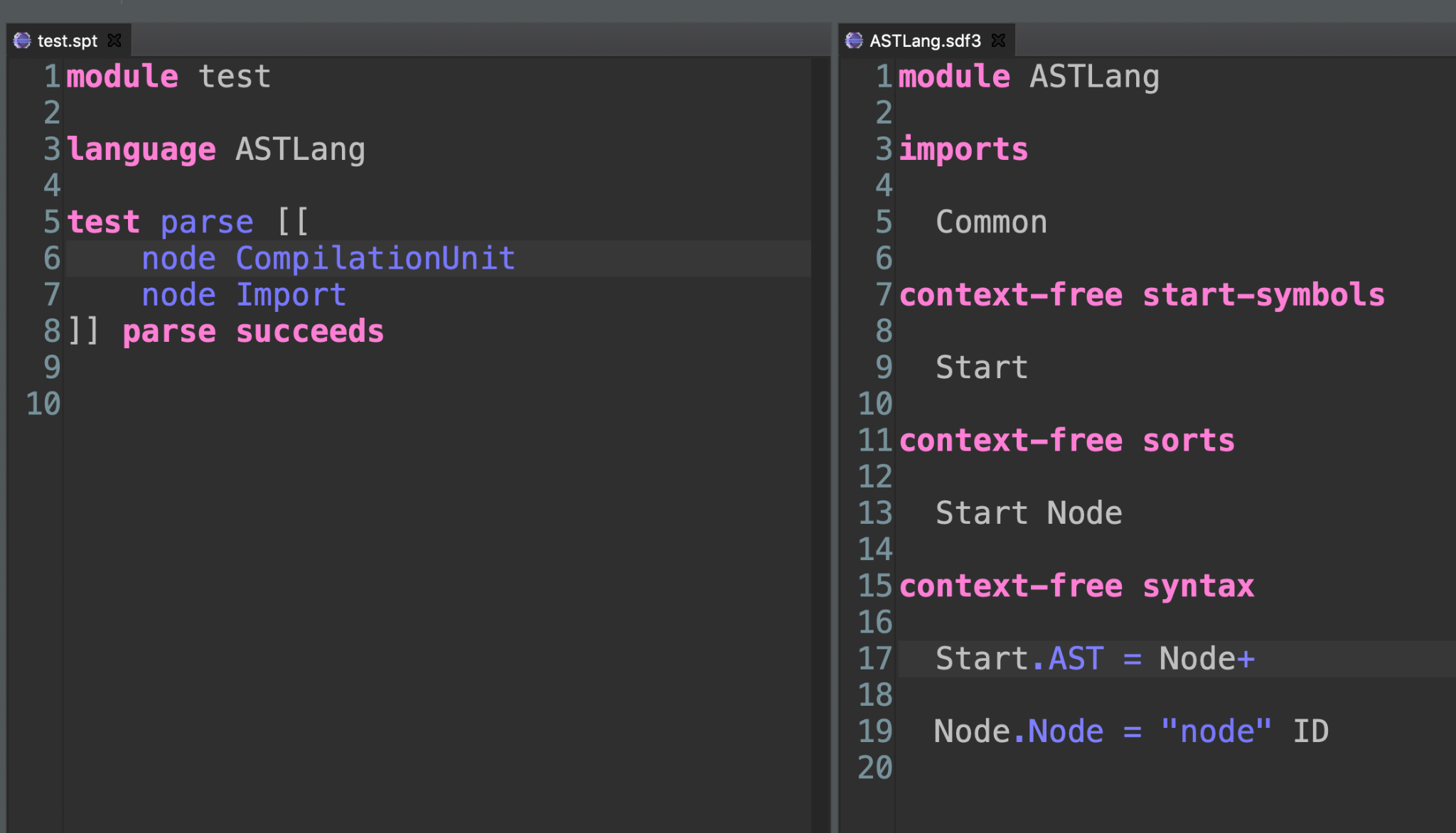Close the test.spt editor tab
The width and height of the screenshot is (1456, 833).
[114, 41]
